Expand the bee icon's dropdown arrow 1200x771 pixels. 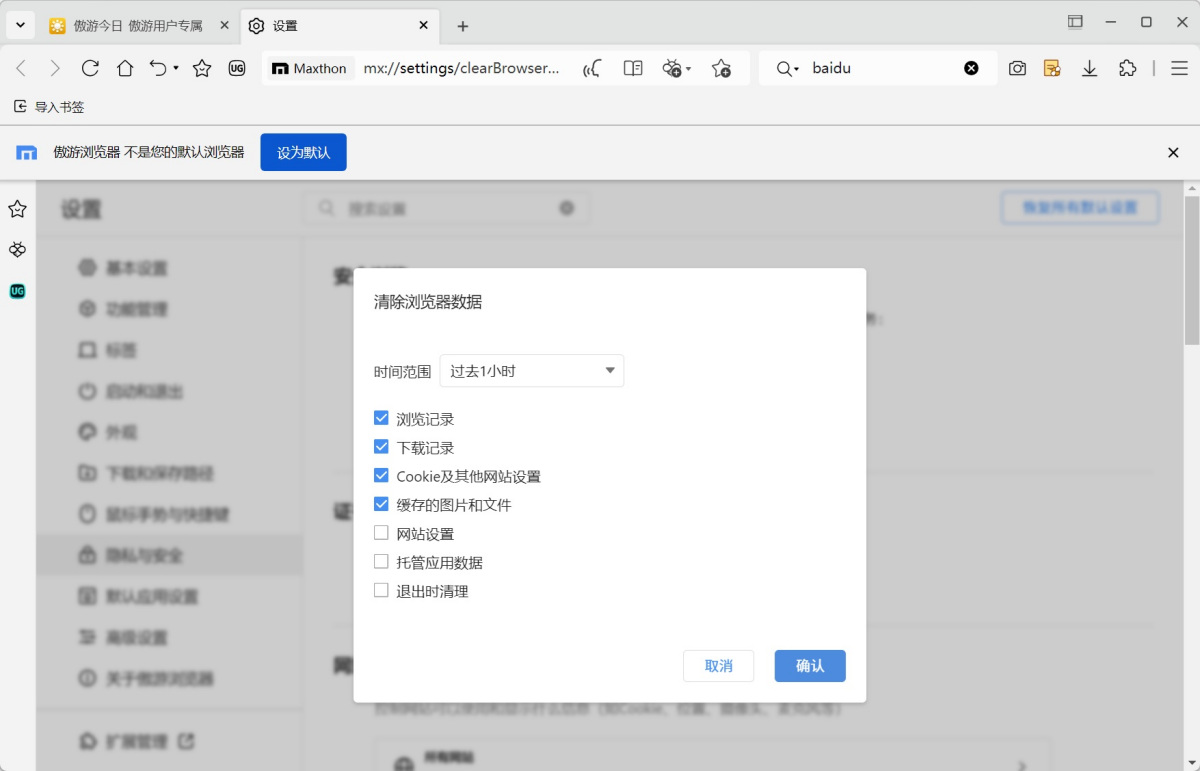(x=687, y=68)
